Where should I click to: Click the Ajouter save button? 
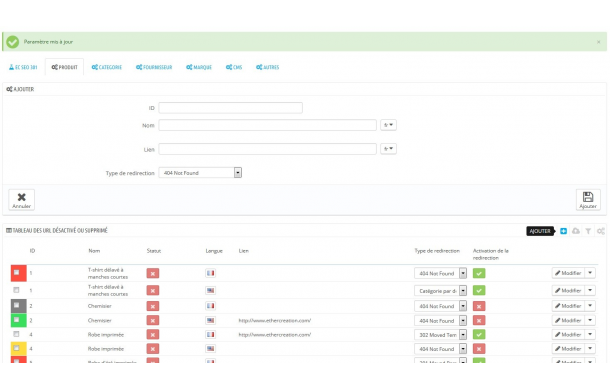(588, 200)
